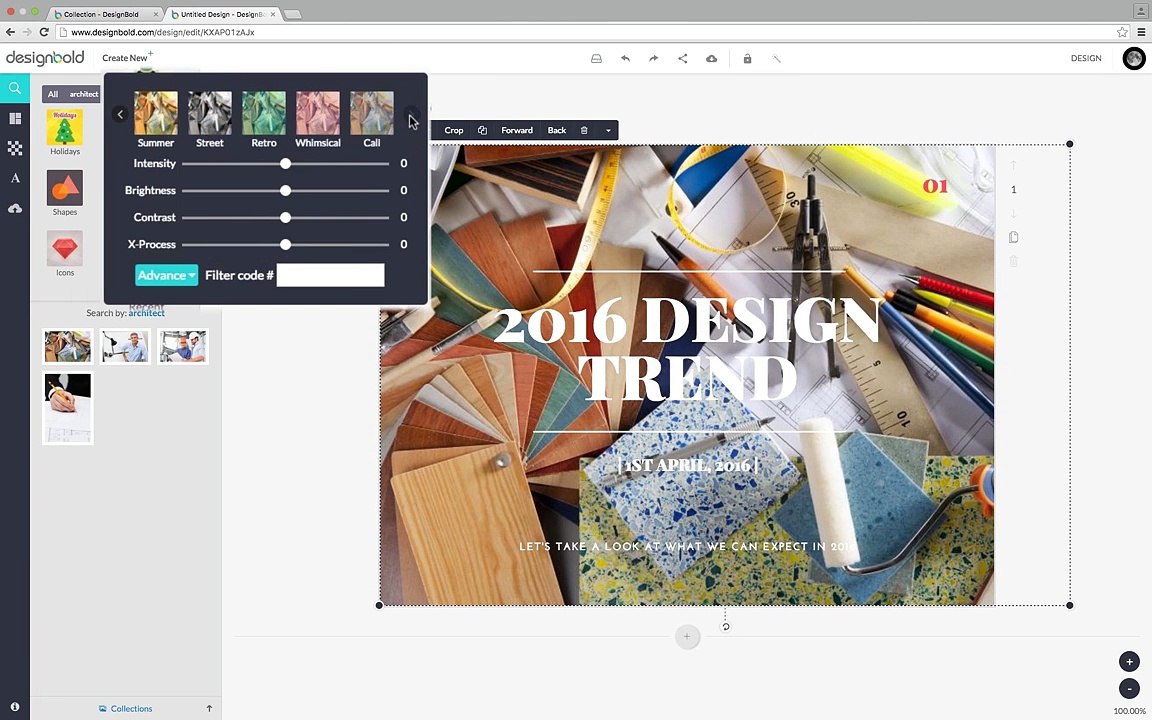This screenshot has width=1152, height=720.
Task: Adjust the Intensity slider handle
Action: coord(285,164)
